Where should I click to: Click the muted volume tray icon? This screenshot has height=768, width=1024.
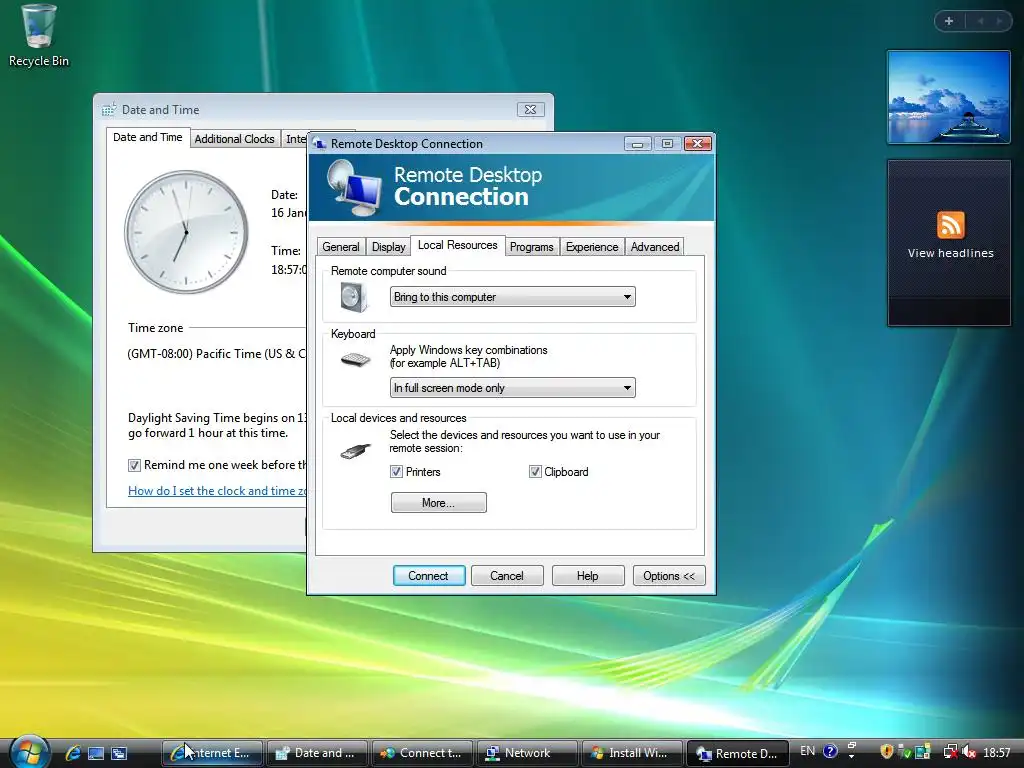tap(969, 752)
